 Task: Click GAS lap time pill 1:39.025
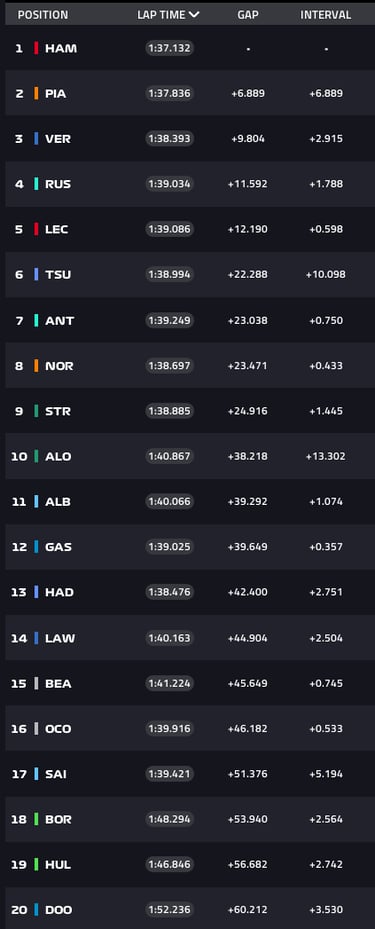point(169,546)
